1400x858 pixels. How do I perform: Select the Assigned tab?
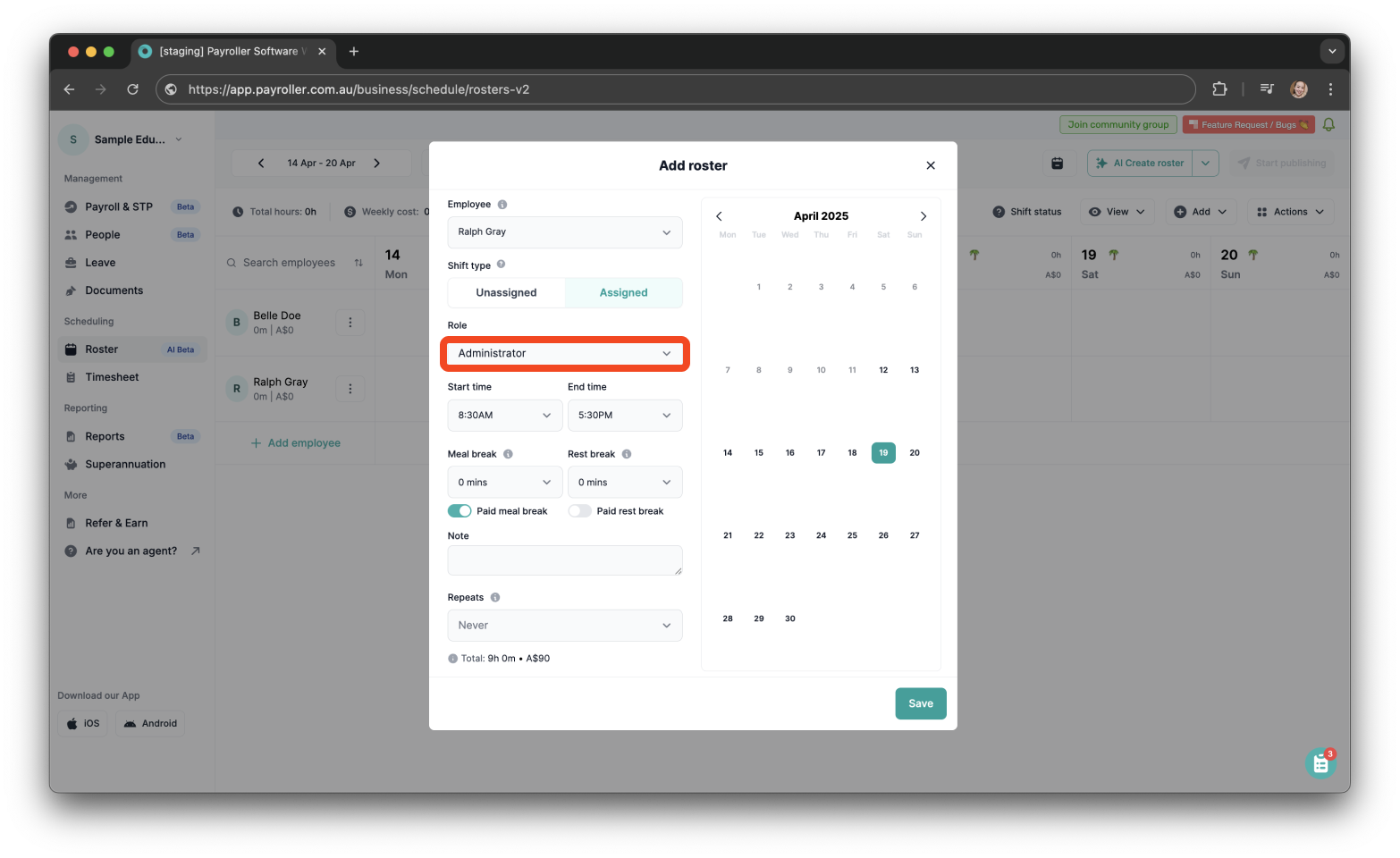pyautogui.click(x=623, y=292)
